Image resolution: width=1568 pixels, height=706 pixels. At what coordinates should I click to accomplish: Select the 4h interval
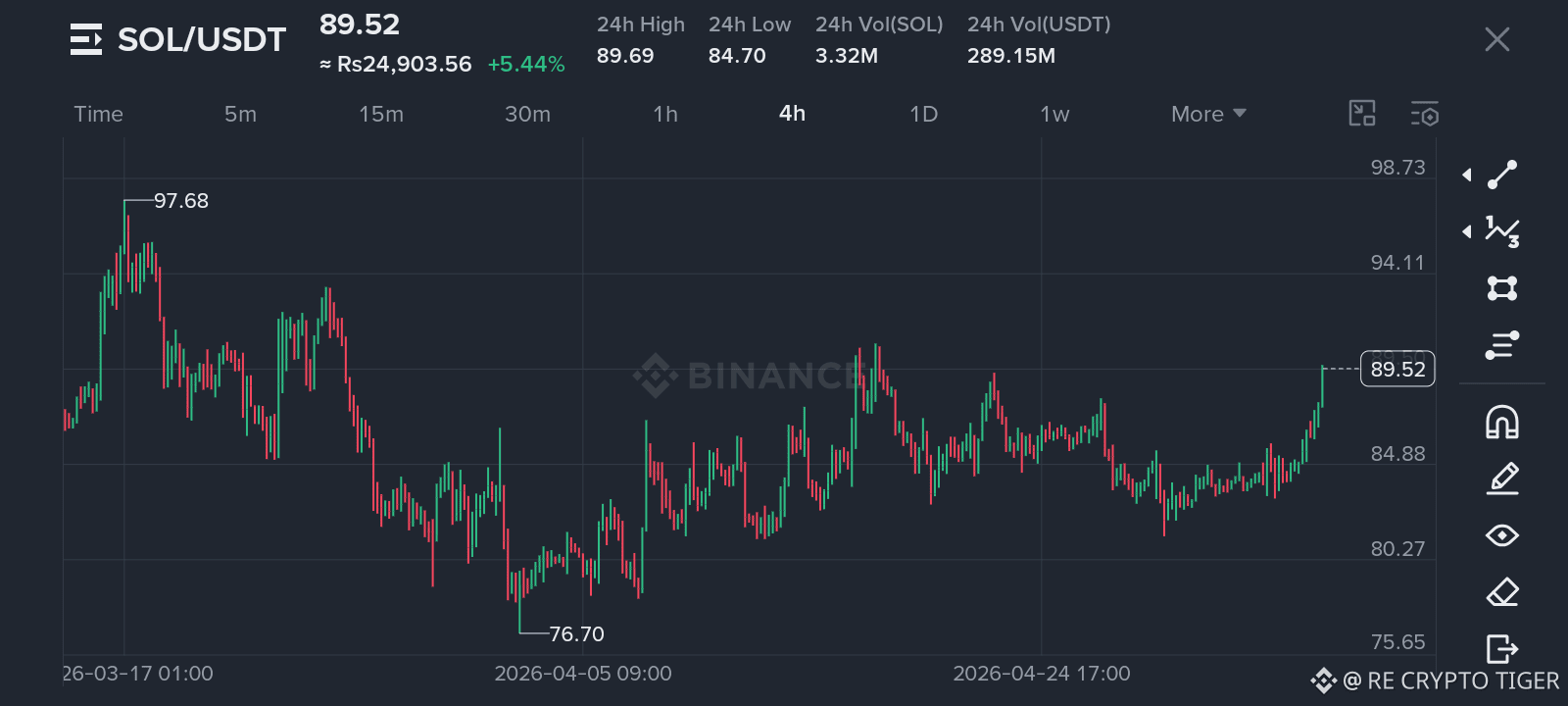pyautogui.click(x=792, y=114)
